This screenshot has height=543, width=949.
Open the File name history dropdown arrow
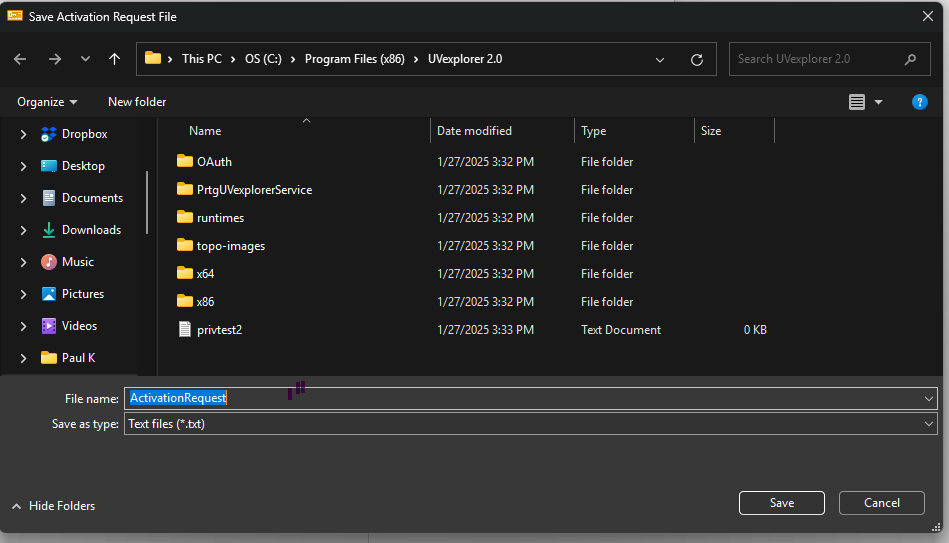click(x=928, y=399)
